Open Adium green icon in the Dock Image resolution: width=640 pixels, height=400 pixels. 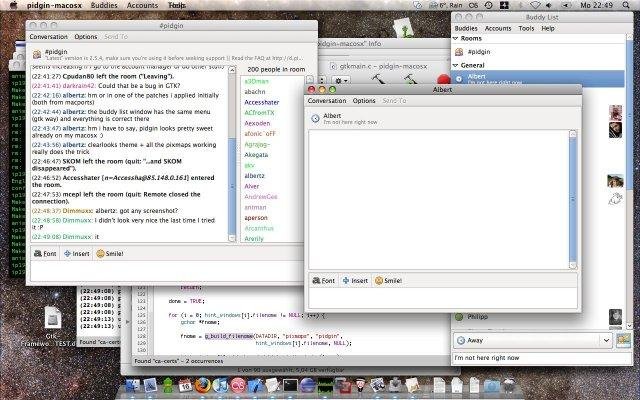[168, 385]
